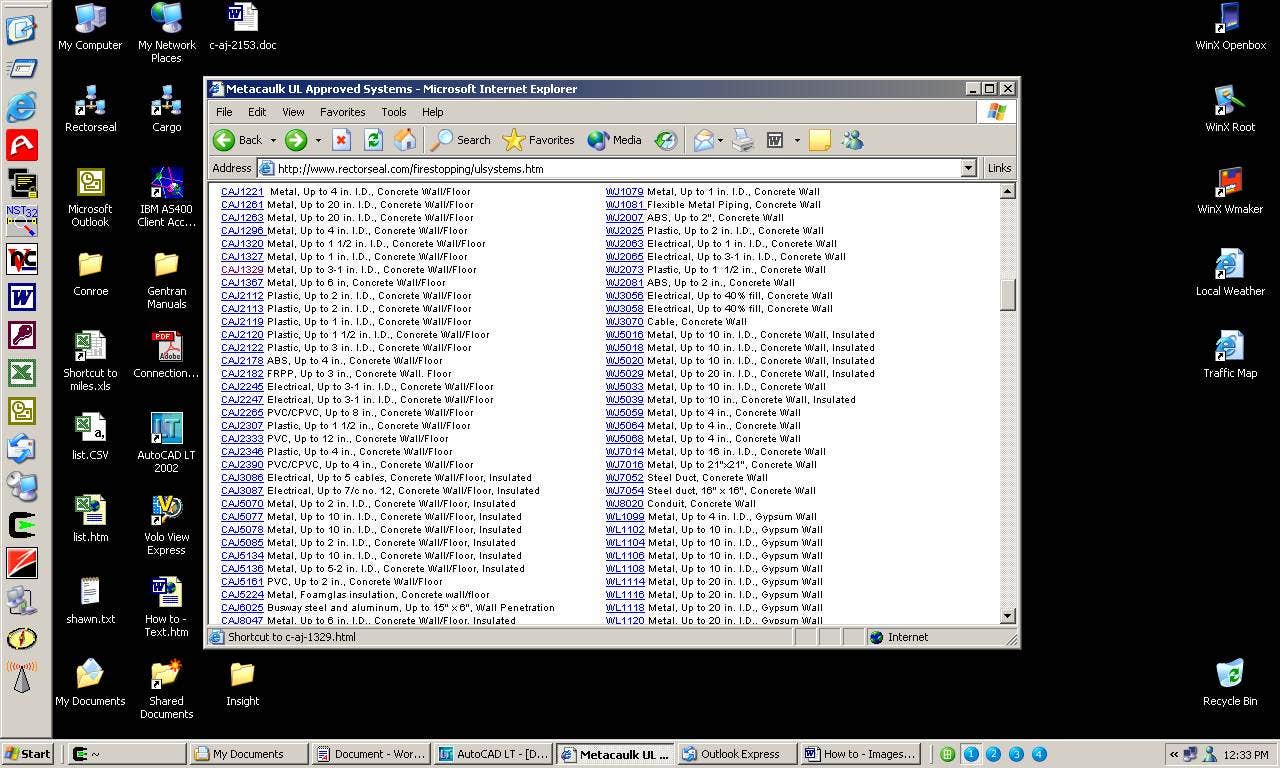Click the Stop loading icon
The height and width of the screenshot is (768, 1280).
point(342,140)
